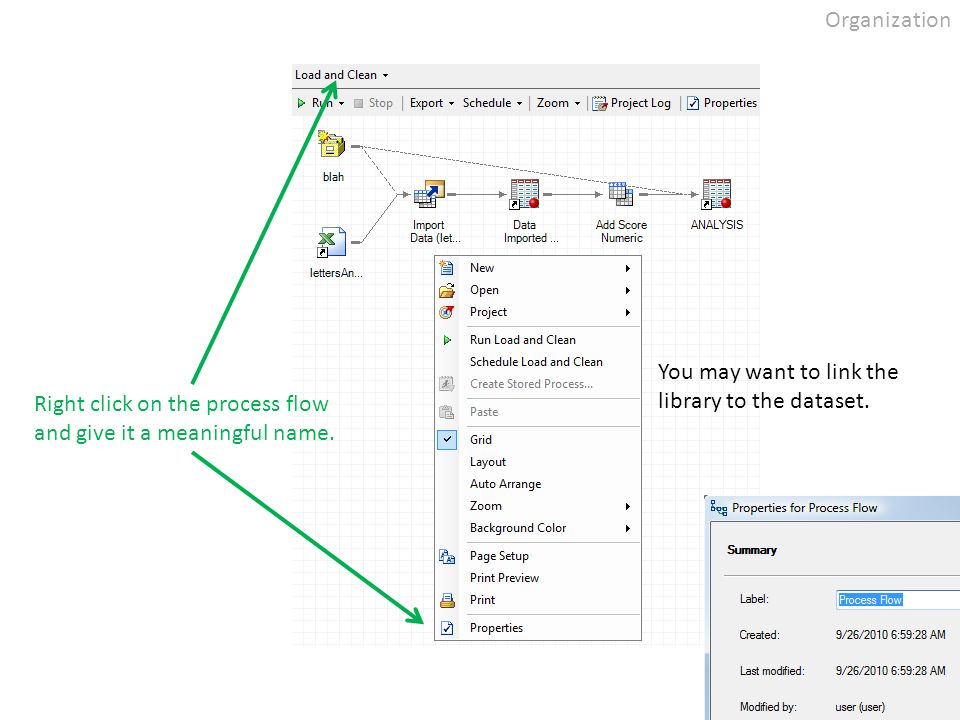Select the blah library node icon

332,145
